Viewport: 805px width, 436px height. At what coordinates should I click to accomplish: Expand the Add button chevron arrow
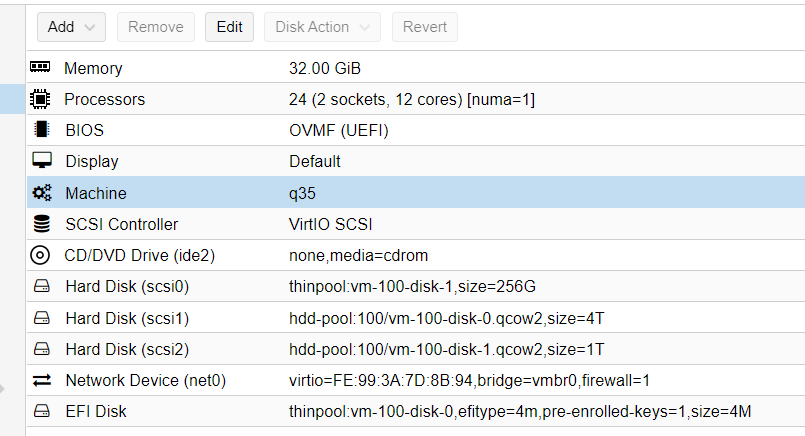tap(89, 27)
